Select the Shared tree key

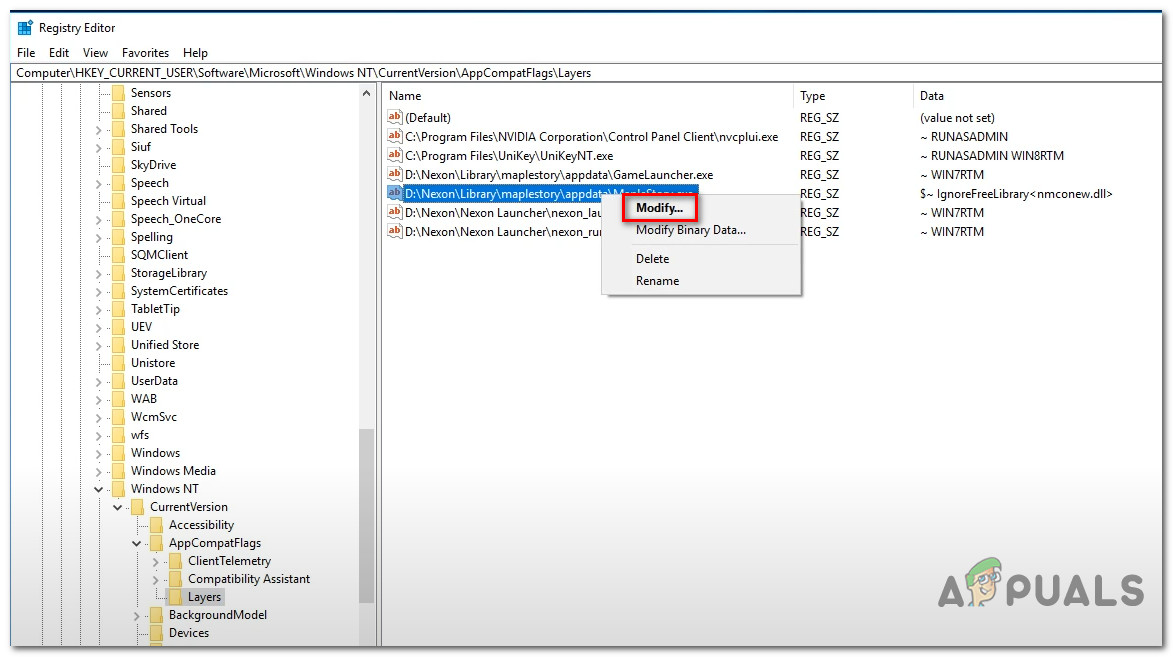tap(149, 111)
